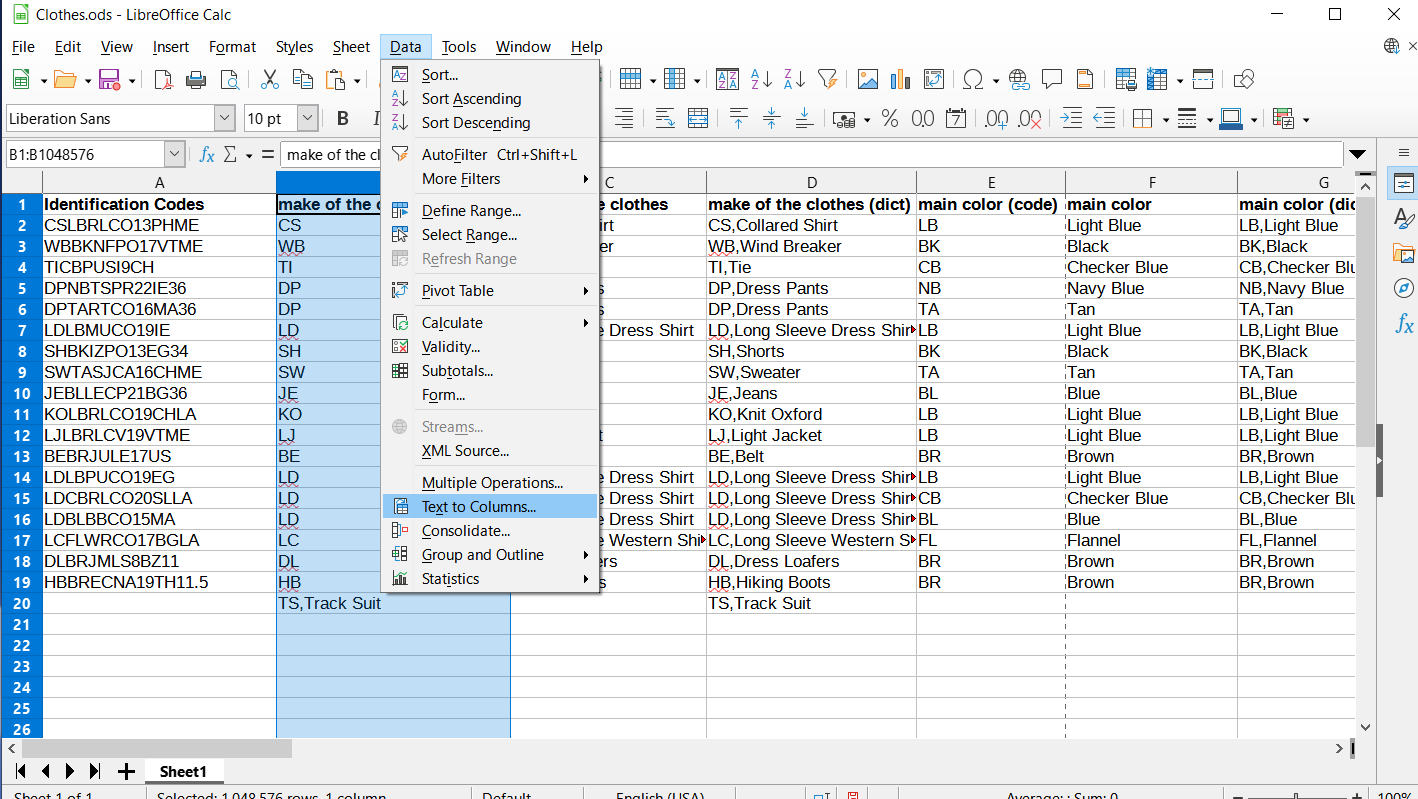Click the toolbar Sort Ascending icon
This screenshot has height=799, width=1418.
pos(761,80)
